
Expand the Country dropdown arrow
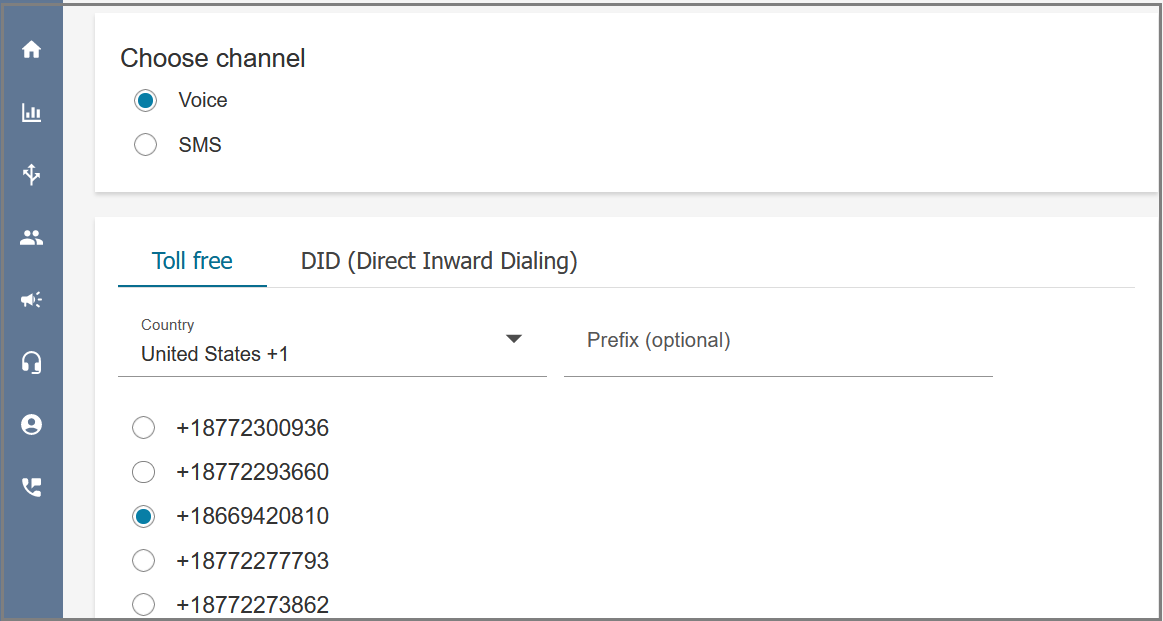[514, 339]
